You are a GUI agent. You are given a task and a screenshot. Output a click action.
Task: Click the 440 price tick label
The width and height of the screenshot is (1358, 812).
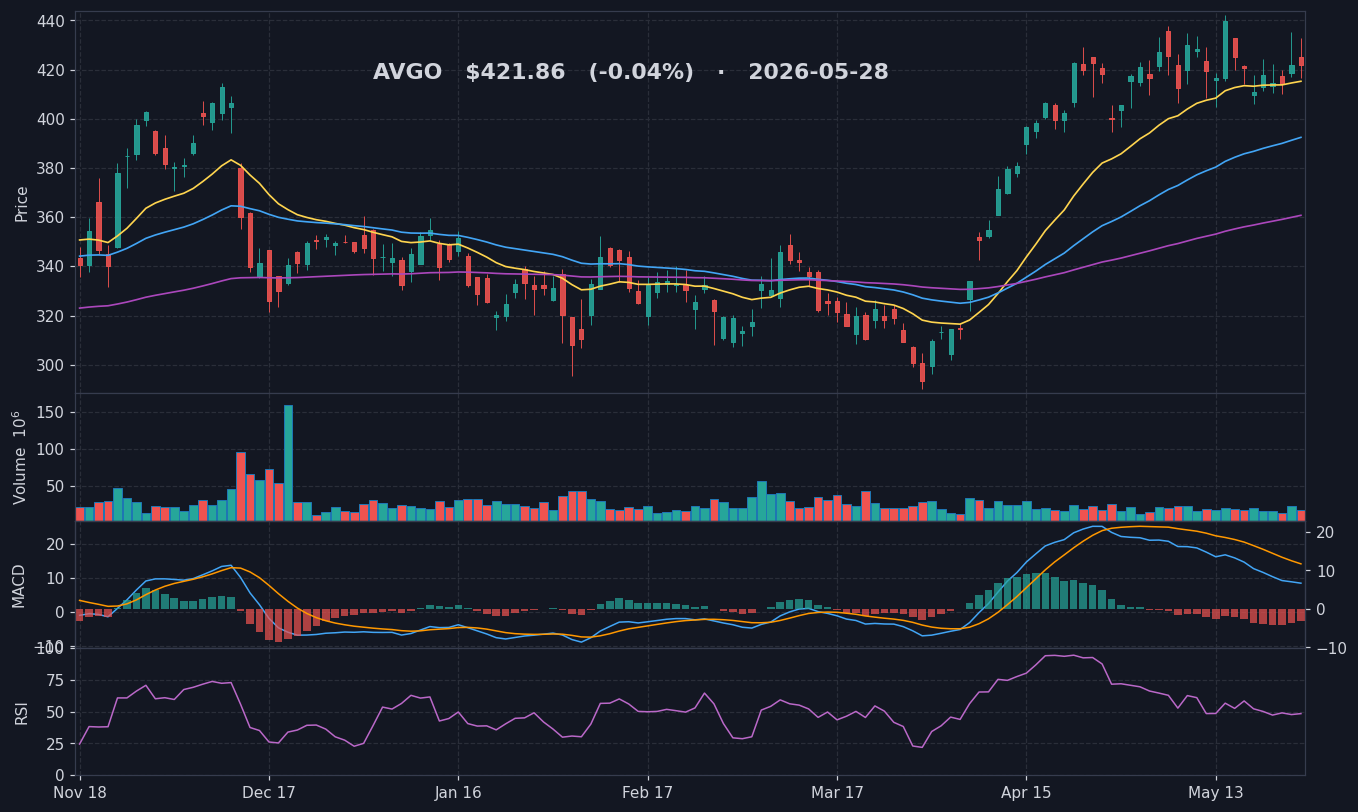[50, 21]
